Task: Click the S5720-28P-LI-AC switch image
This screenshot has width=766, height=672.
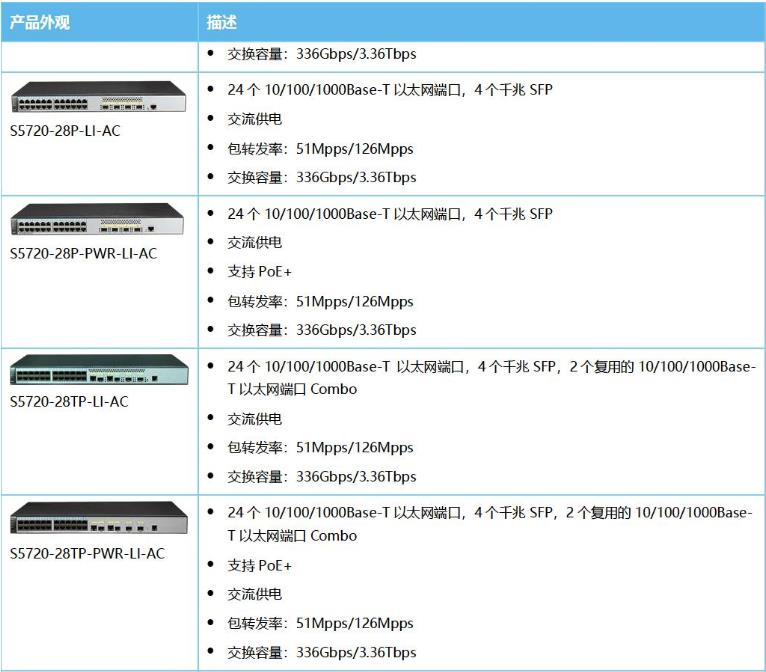Action: pyautogui.click(x=98, y=97)
